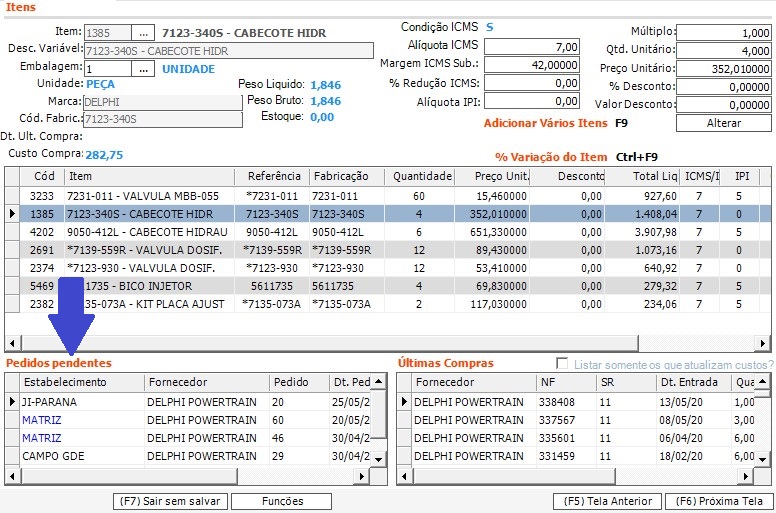This screenshot has width=776, height=513.
Task: Click Estabelecimento column header
Action: pos(82,382)
